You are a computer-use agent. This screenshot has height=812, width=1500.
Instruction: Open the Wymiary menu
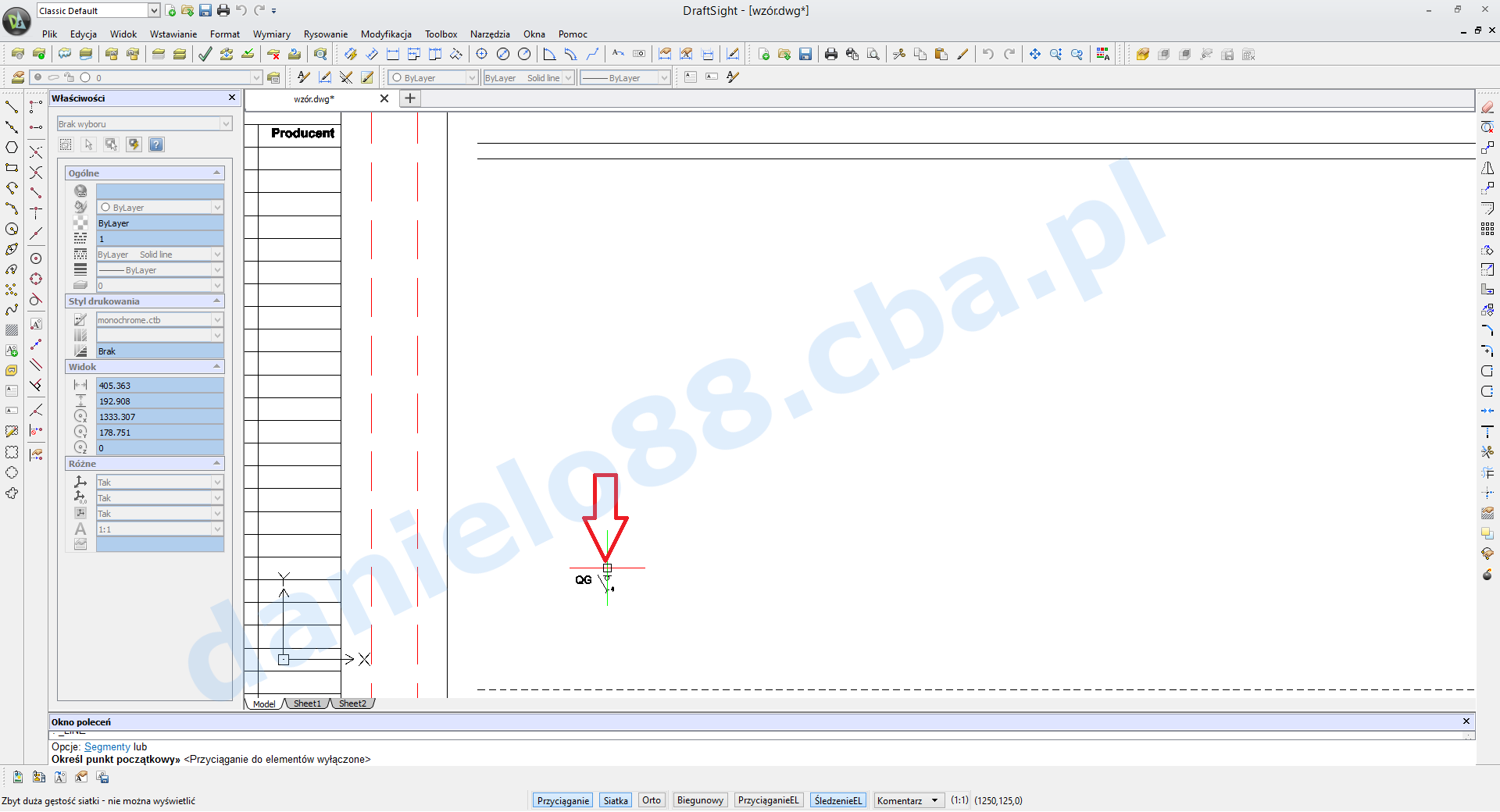click(271, 34)
